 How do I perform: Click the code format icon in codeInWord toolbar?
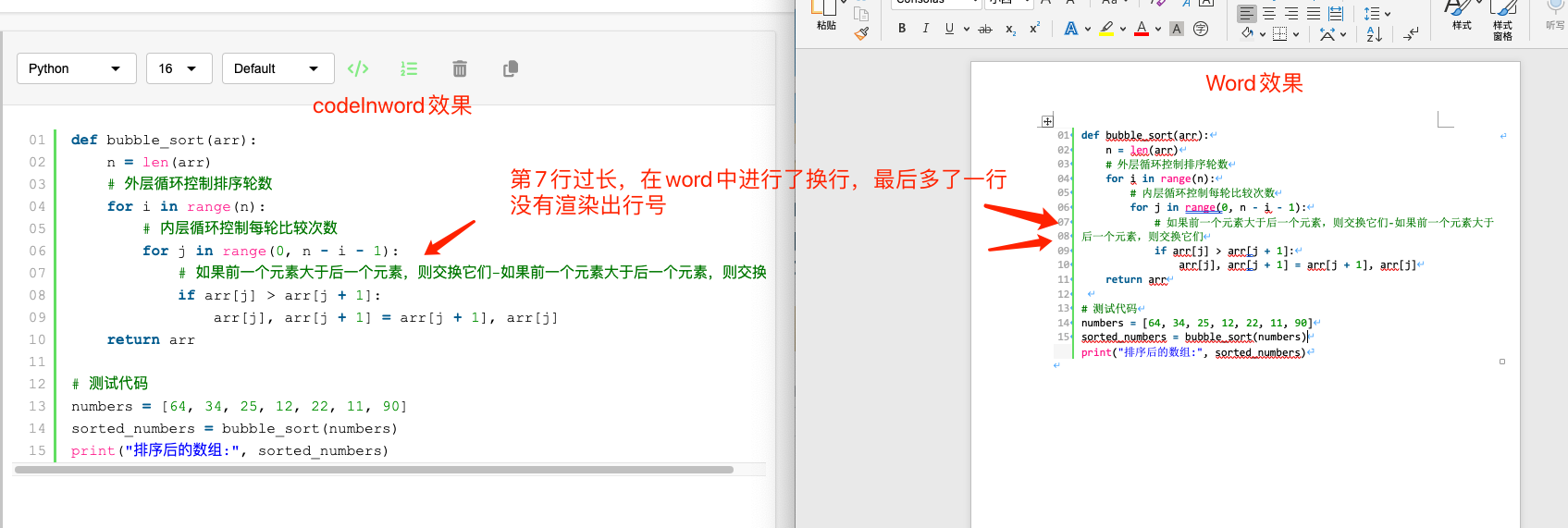[358, 68]
